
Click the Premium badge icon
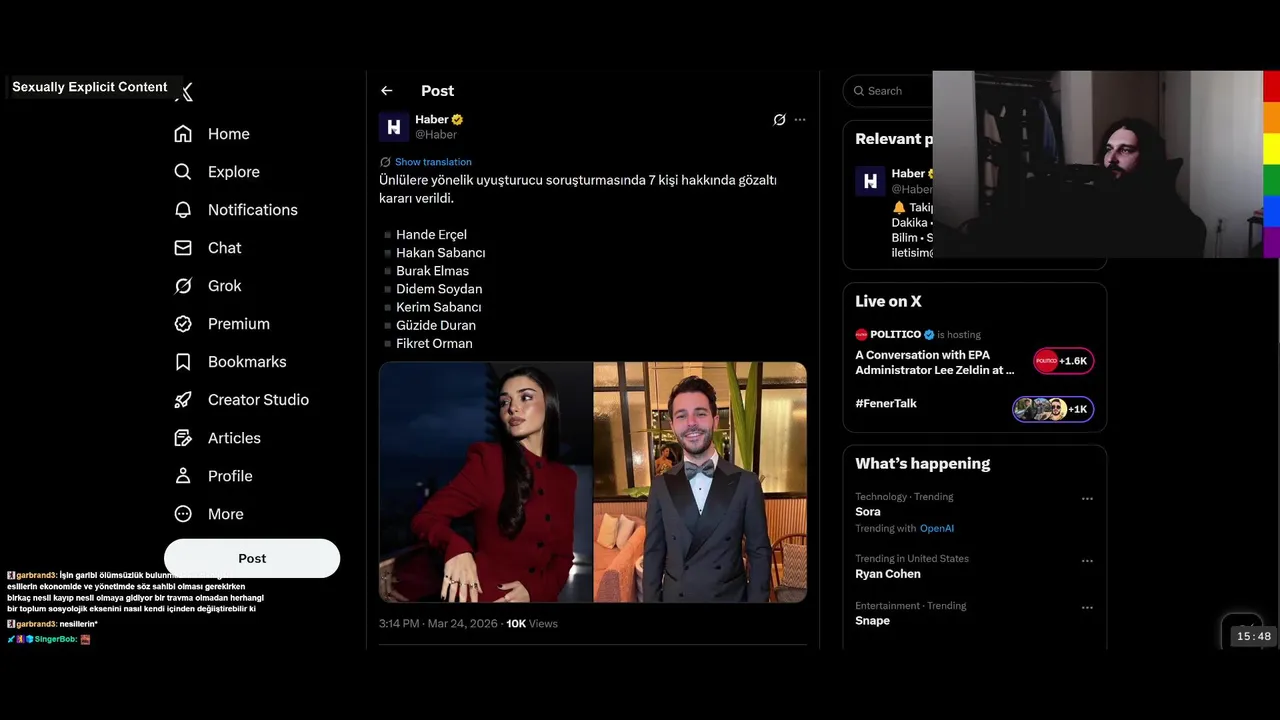tap(183, 324)
